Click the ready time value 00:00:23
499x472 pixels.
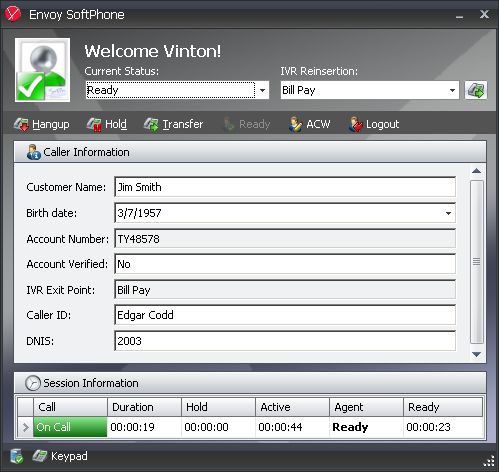pos(428,427)
